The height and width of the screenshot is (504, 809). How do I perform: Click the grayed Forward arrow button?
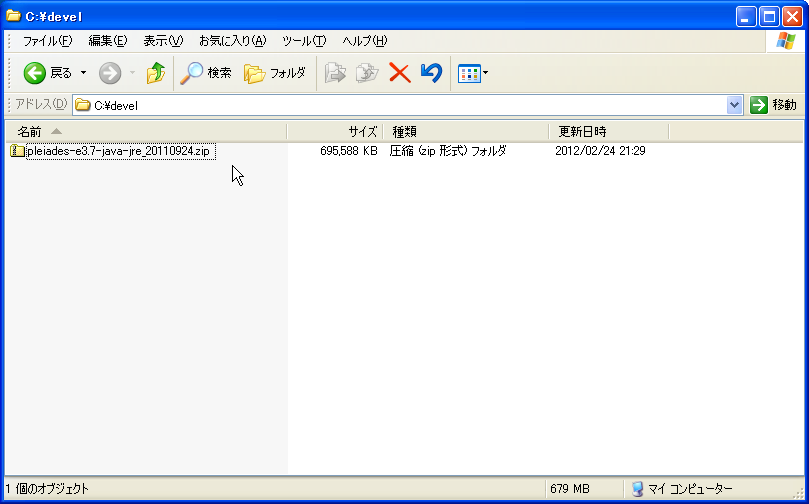pyautogui.click(x=110, y=73)
